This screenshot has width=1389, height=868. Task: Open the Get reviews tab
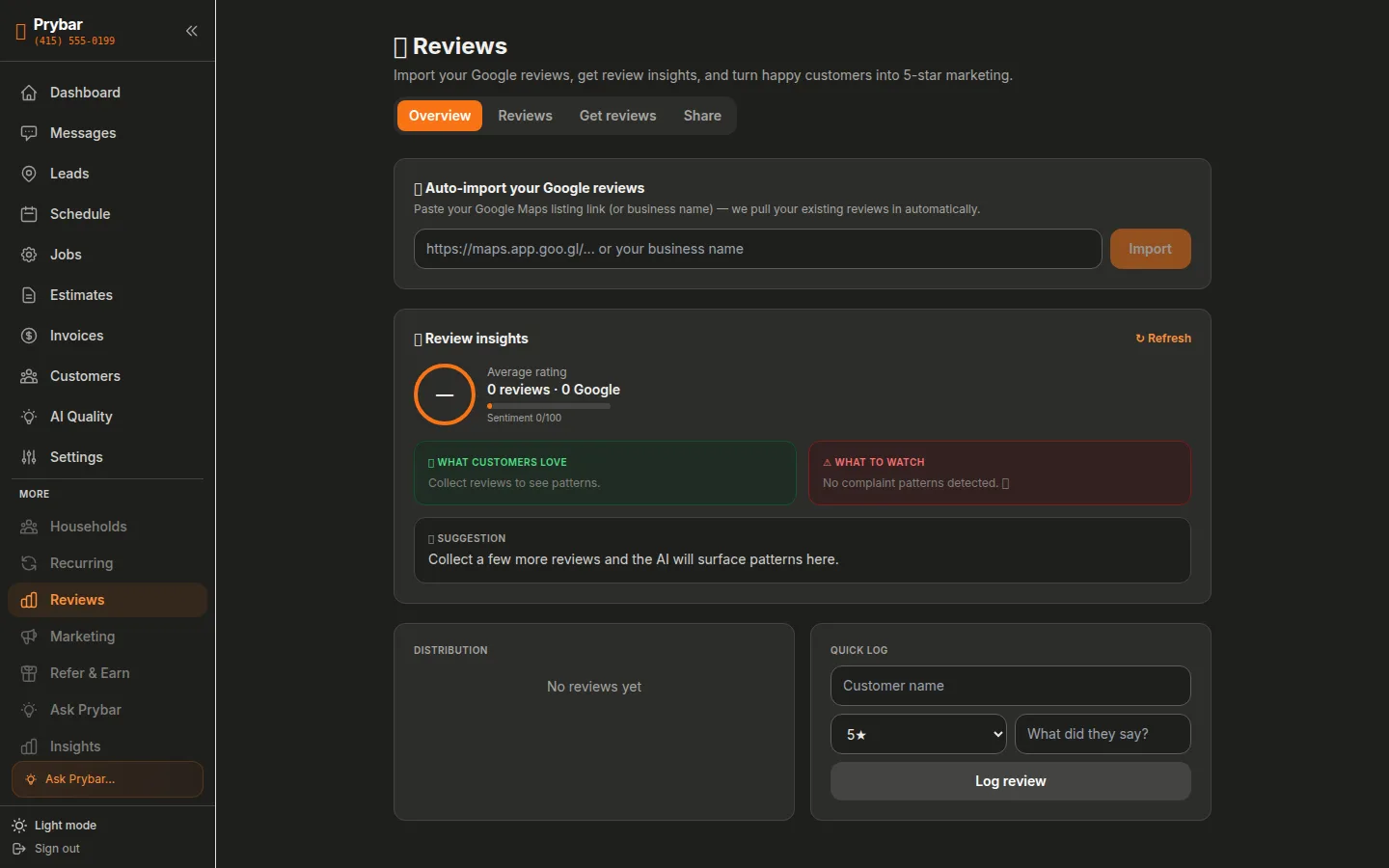[617, 116]
